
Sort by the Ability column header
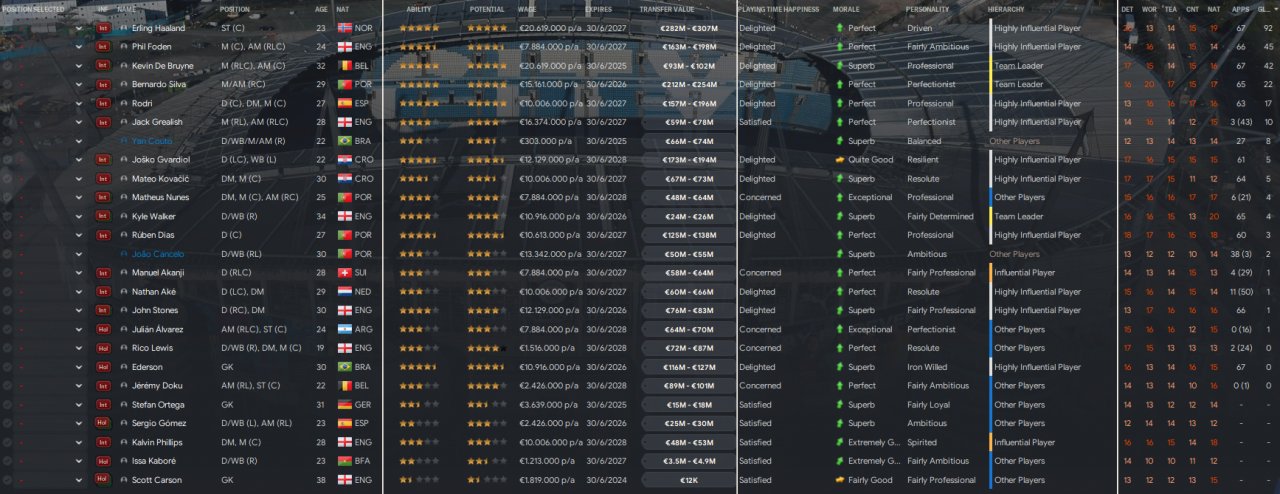coord(419,9)
